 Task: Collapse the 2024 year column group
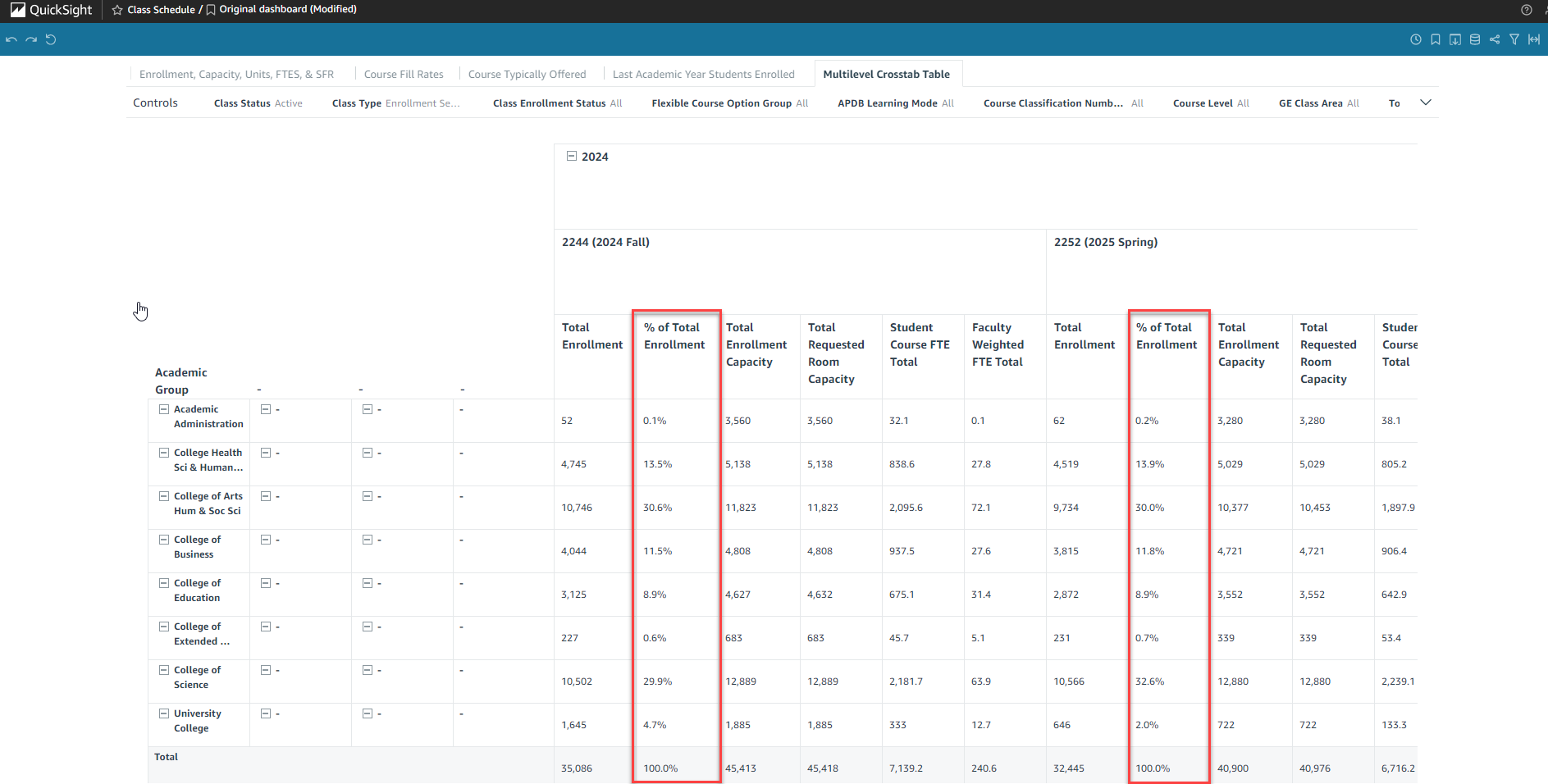point(572,156)
